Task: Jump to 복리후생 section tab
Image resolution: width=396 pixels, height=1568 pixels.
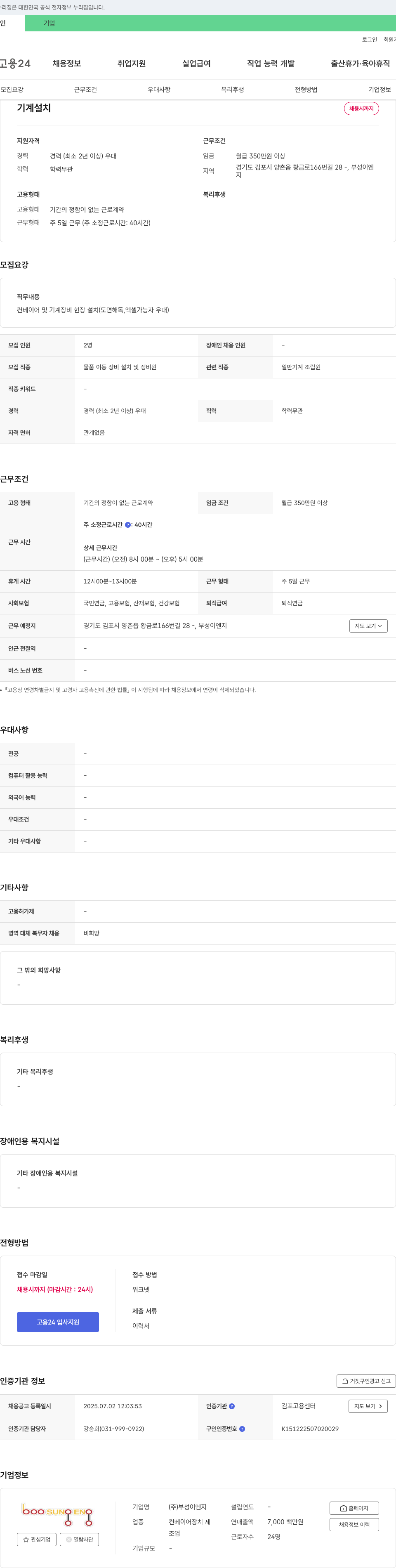Action: 232,90
